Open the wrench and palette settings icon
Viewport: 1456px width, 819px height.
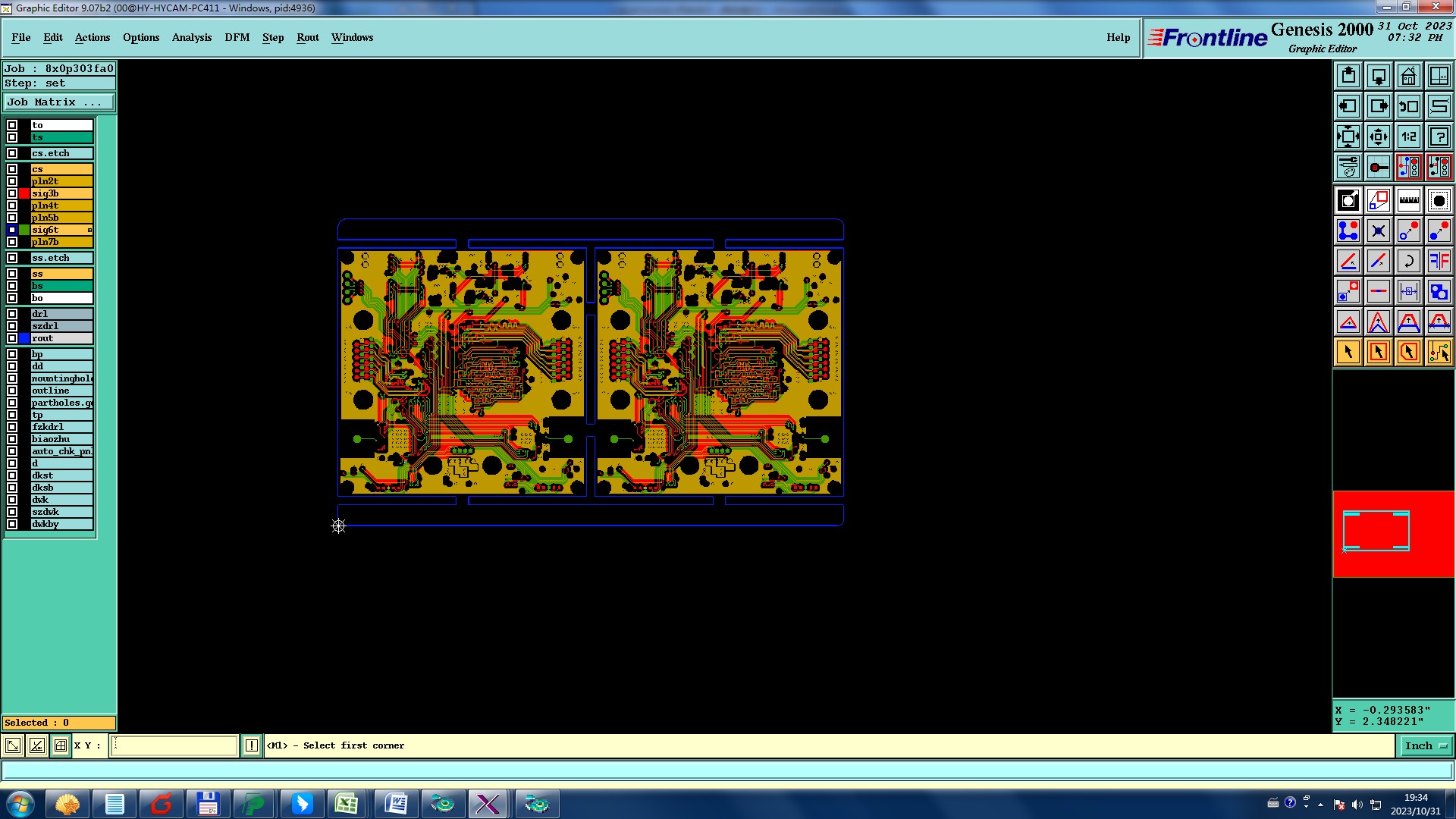coord(1348,167)
